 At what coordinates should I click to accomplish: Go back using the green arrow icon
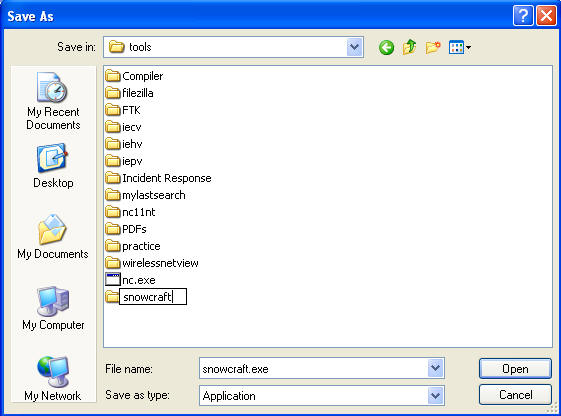coord(386,47)
